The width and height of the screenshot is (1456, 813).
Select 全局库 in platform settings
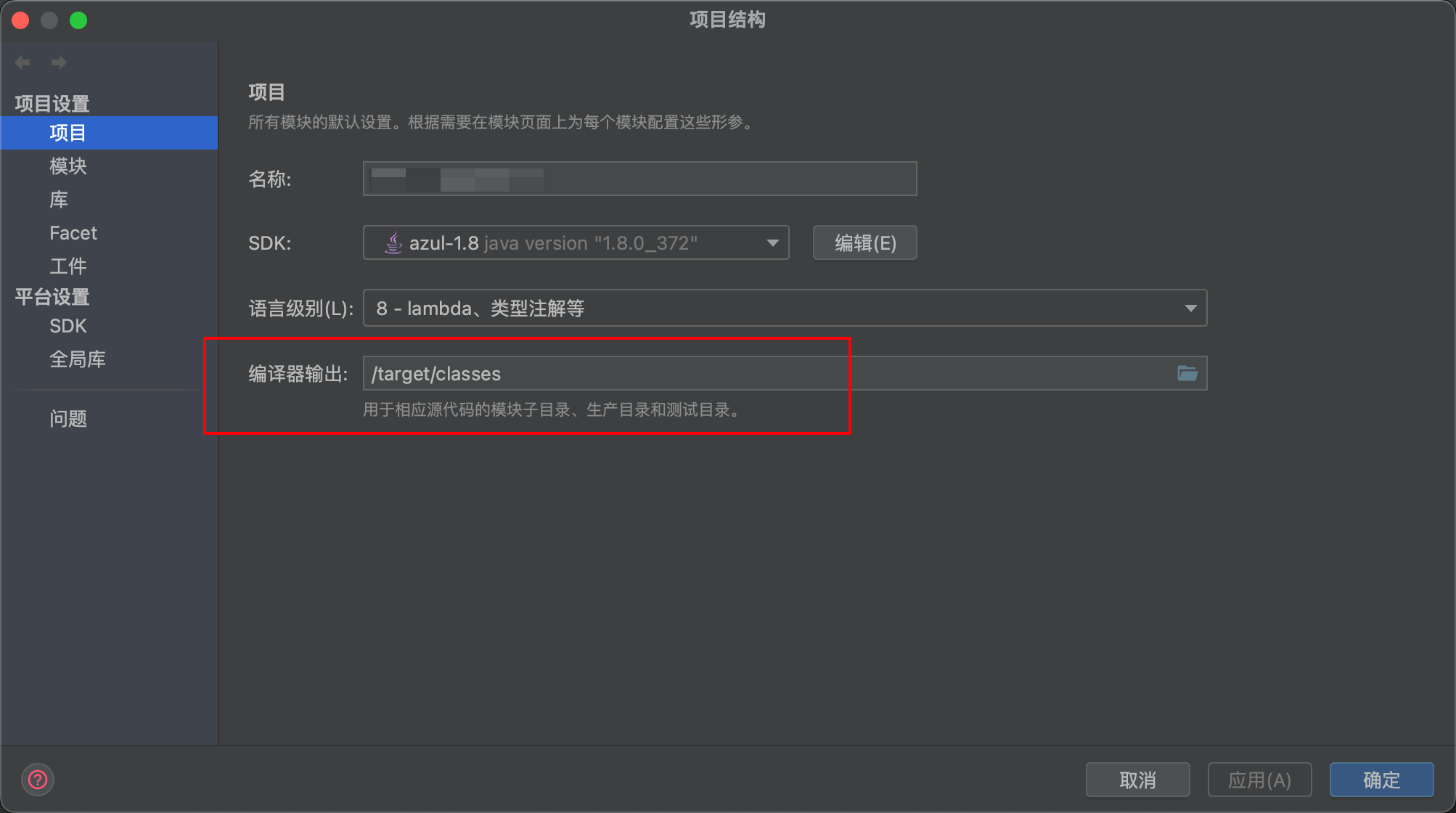point(77,359)
